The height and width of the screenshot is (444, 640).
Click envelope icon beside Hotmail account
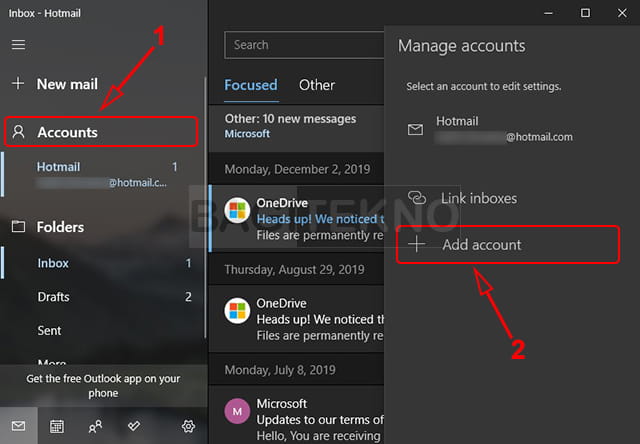point(416,129)
